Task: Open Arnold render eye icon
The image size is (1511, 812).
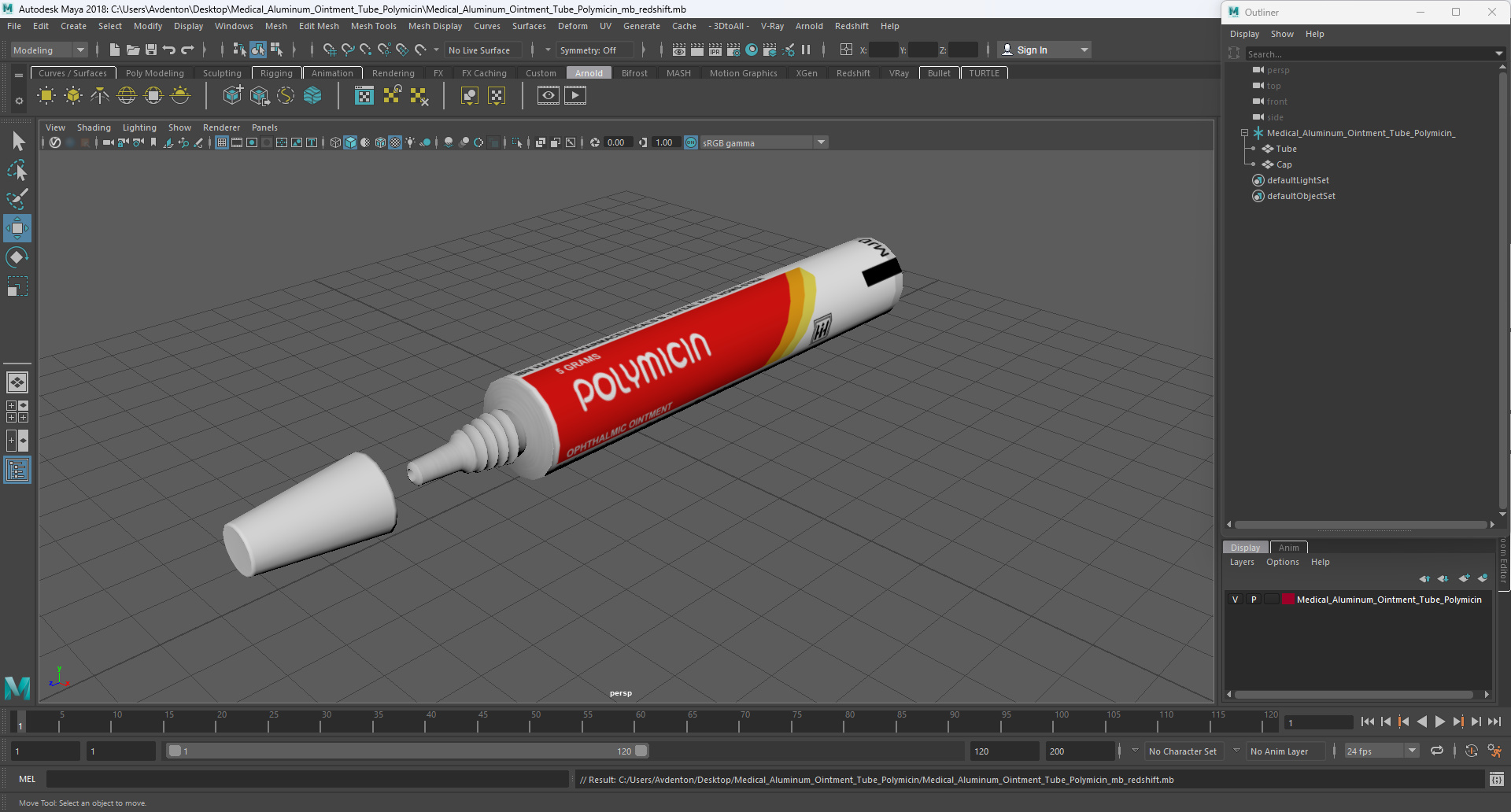Action: (549, 96)
